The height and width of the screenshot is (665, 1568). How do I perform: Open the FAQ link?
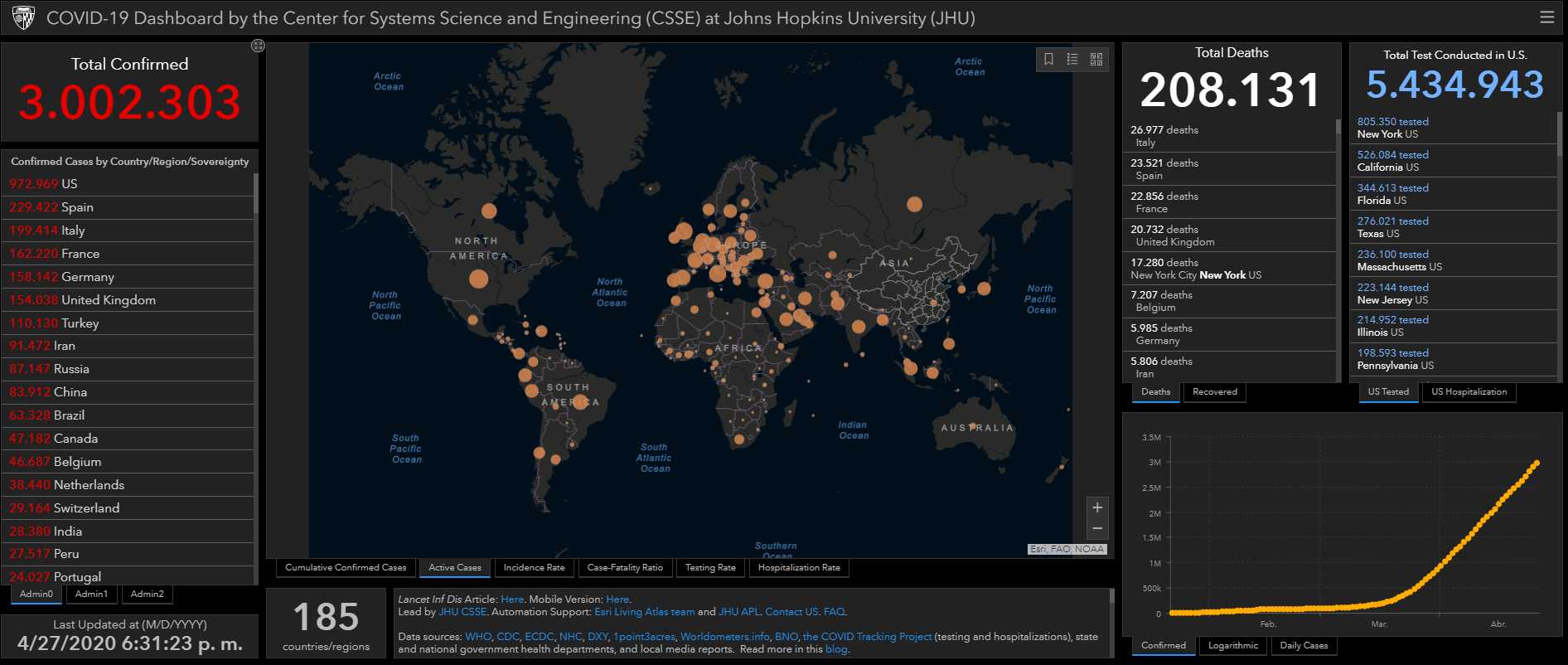coord(834,612)
